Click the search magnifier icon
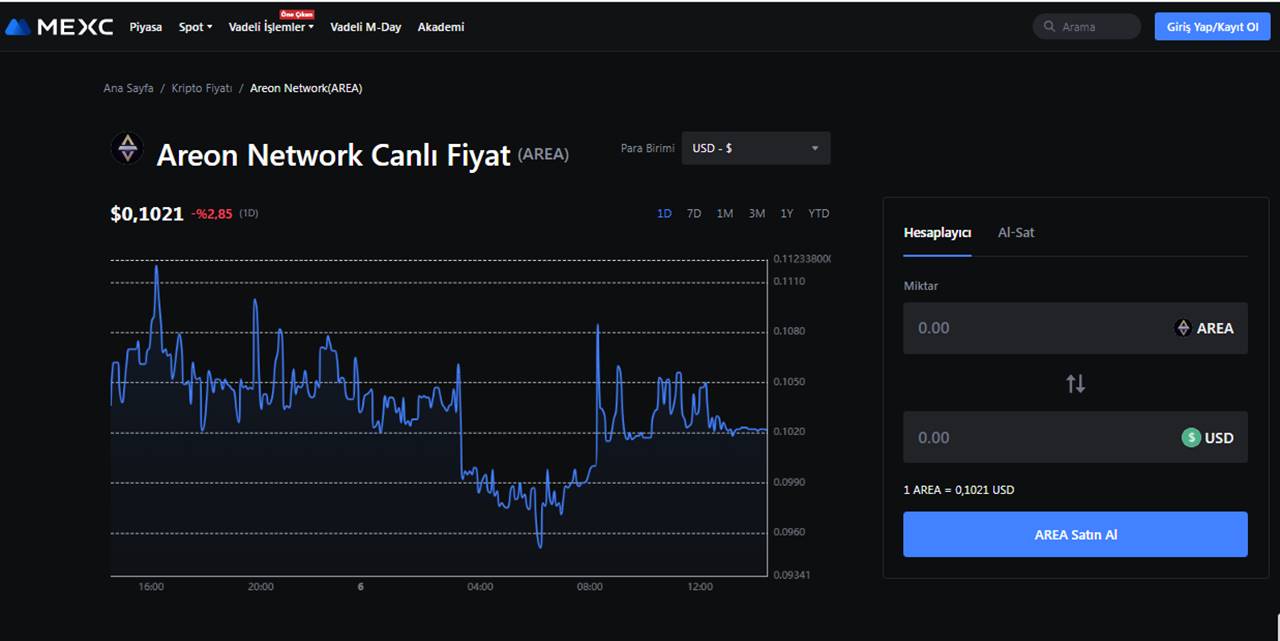 coord(1049,27)
